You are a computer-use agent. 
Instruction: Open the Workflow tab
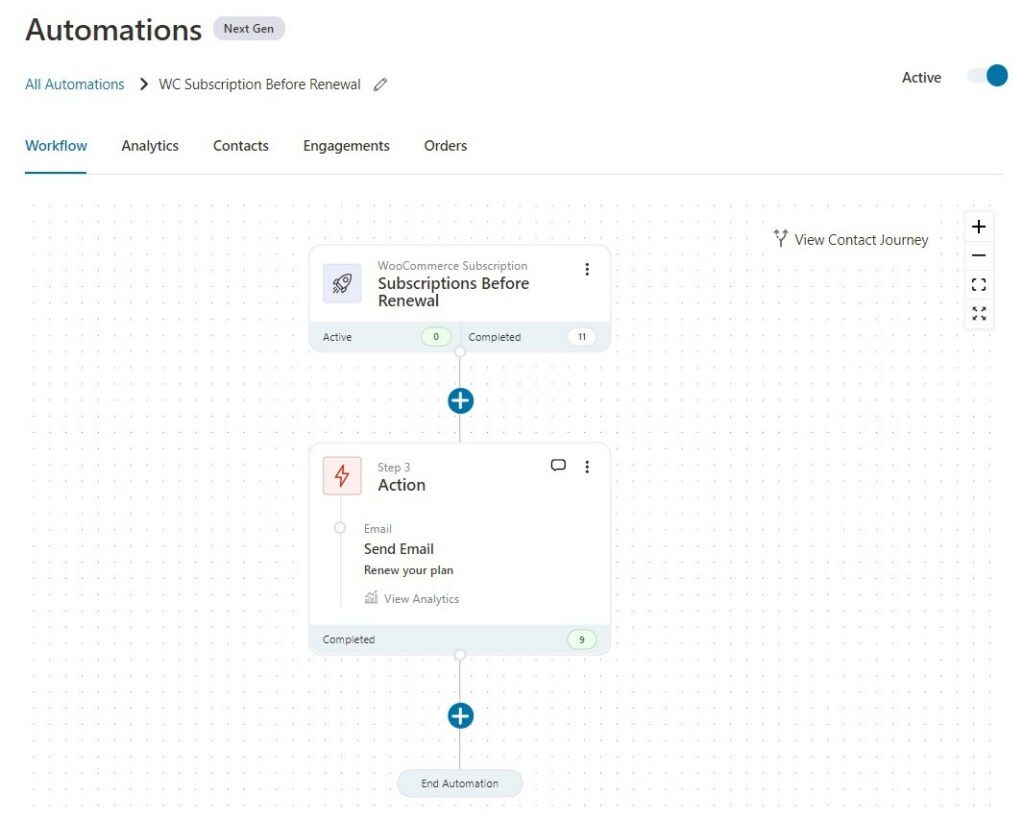pos(56,146)
